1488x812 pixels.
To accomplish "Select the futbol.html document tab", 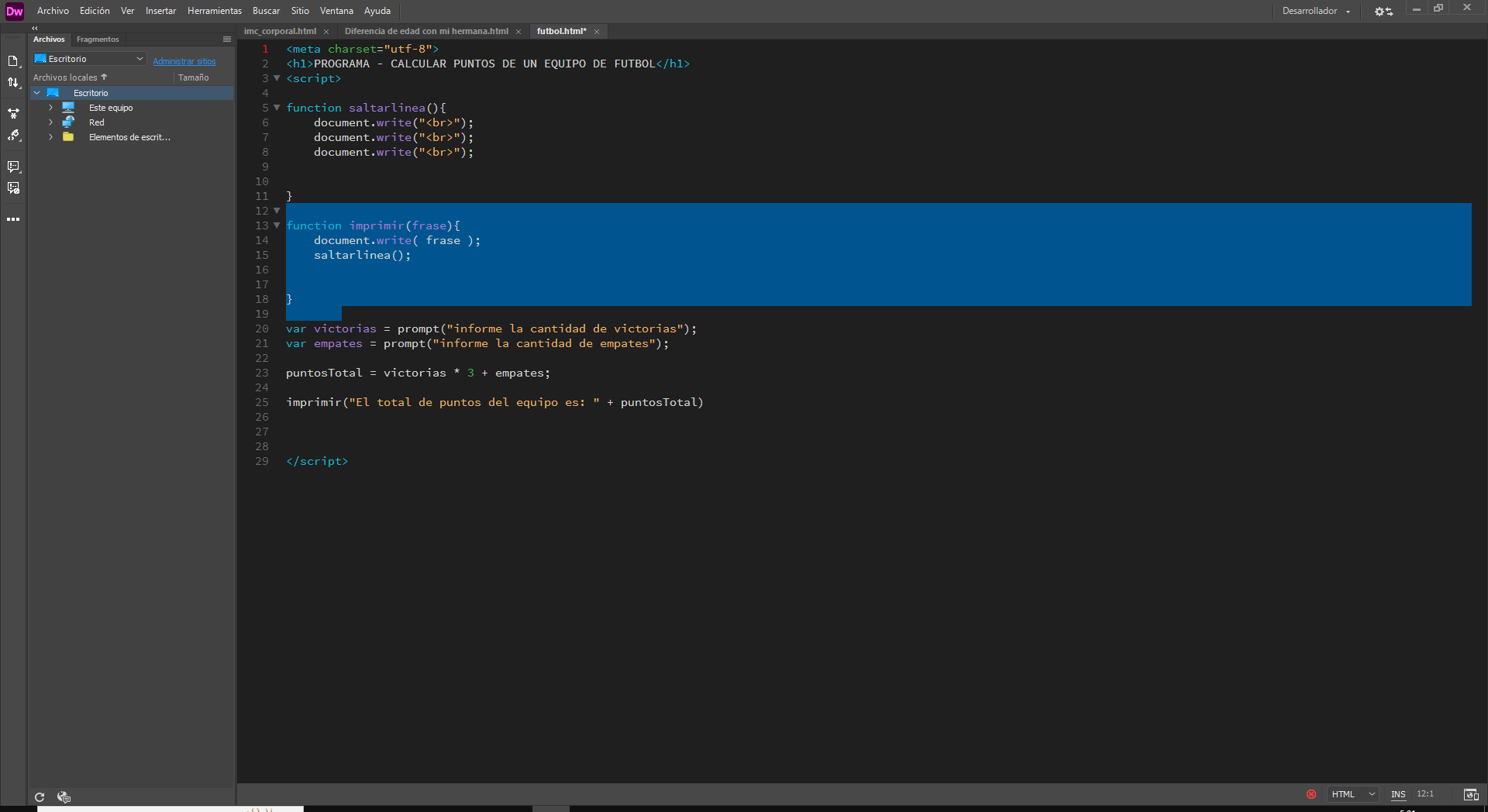I will (561, 32).
